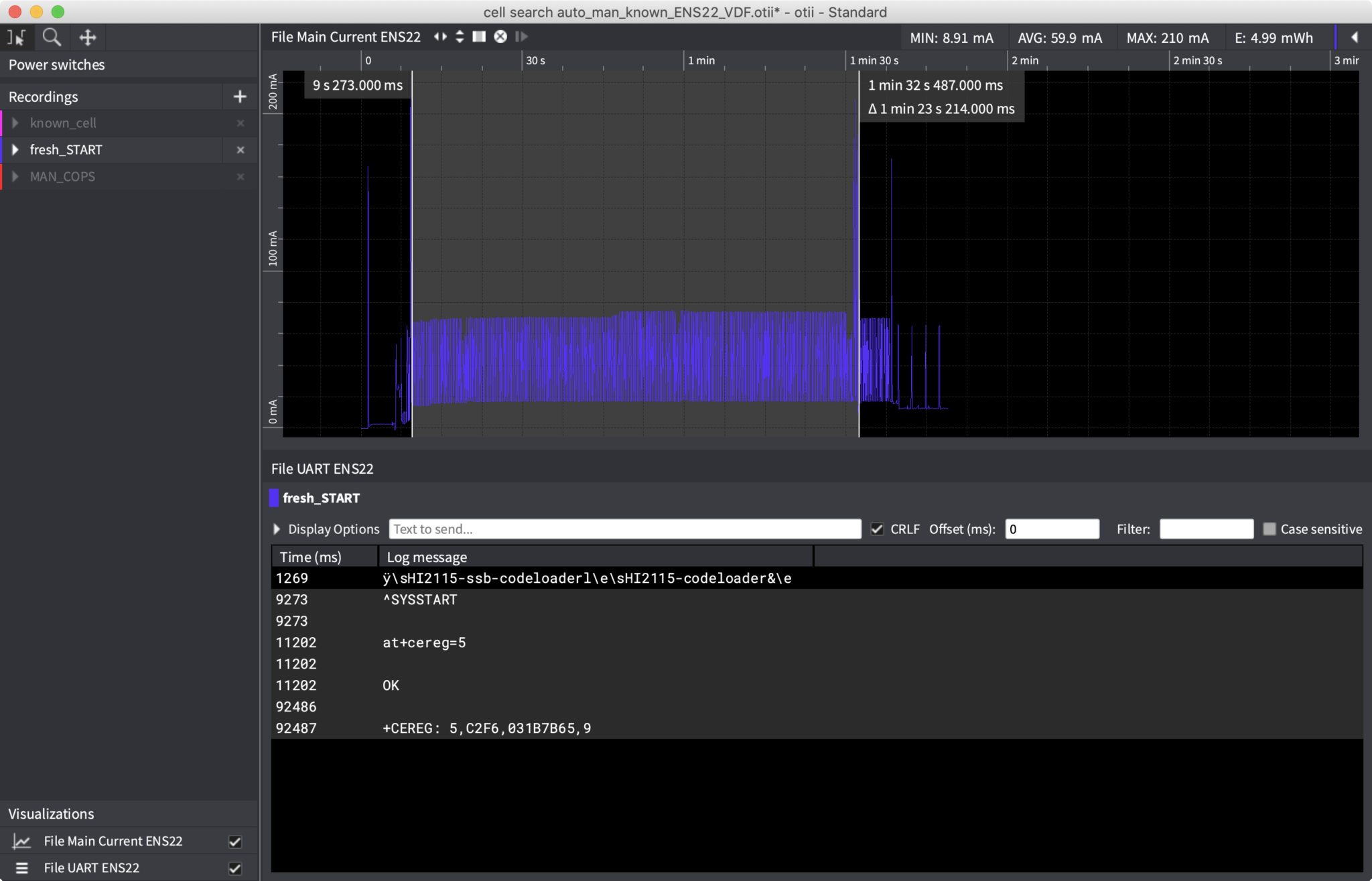The image size is (1372, 881).
Task: Choose the pan/move tool
Action: [88, 38]
